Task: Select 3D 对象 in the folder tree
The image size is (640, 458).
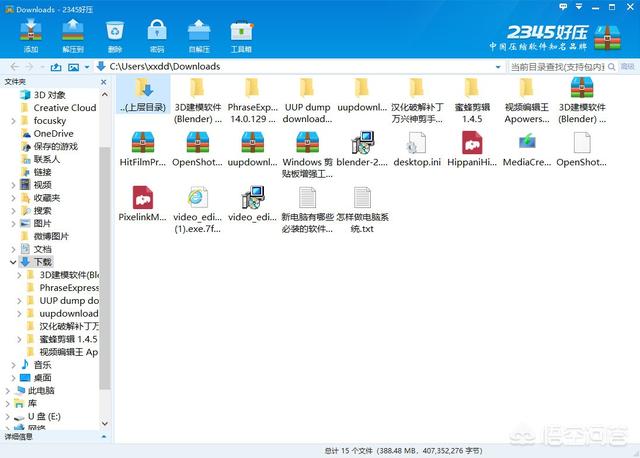Action: [49, 95]
